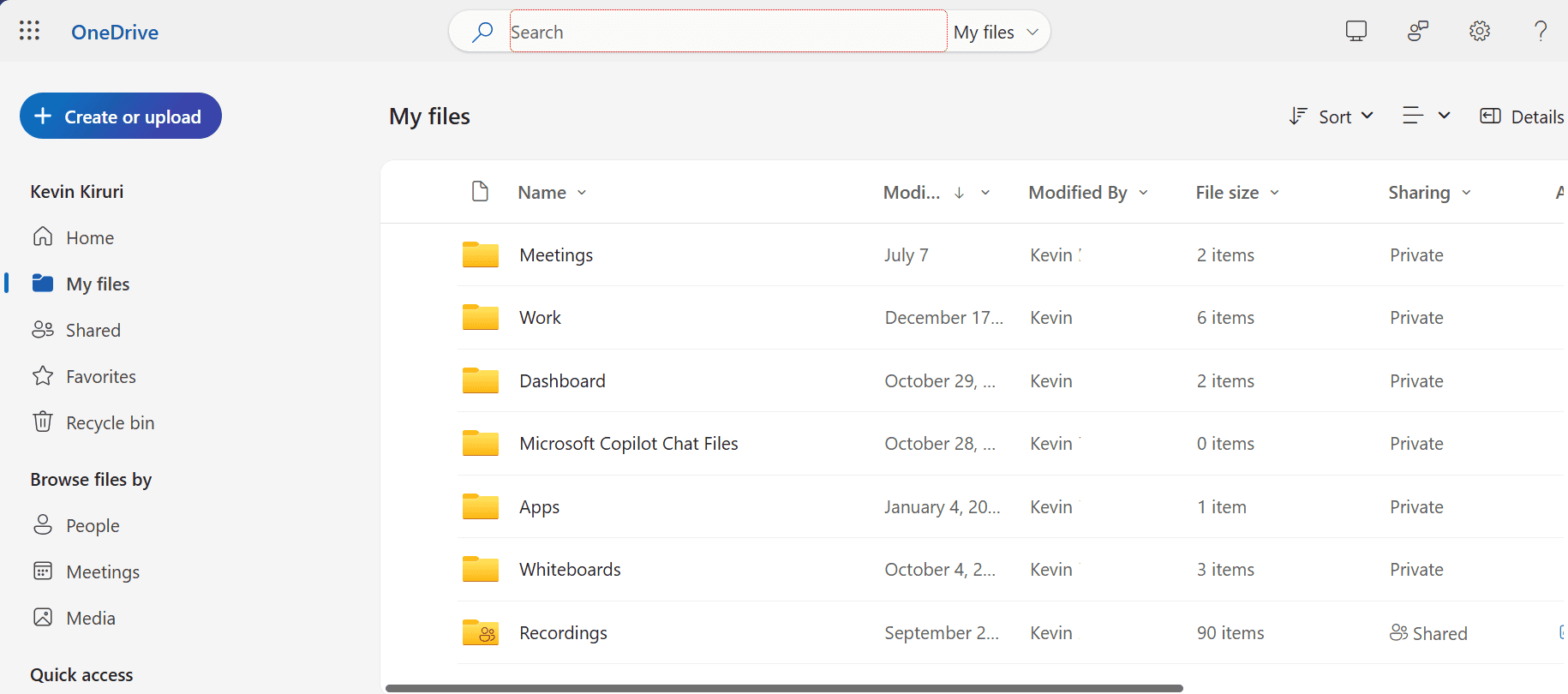Open the Microsoft Copilot Chat Files folder
Screen dimensions: 1568x694
point(628,444)
